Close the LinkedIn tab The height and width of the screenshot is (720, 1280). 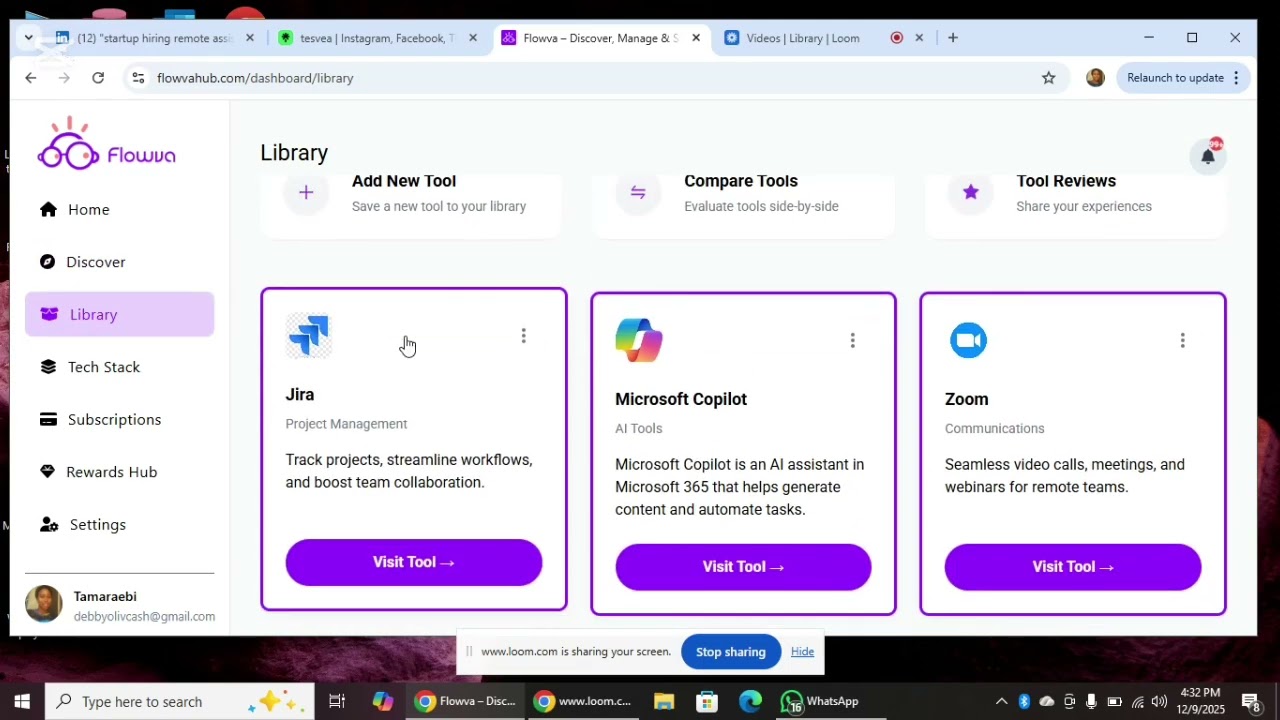point(250,38)
